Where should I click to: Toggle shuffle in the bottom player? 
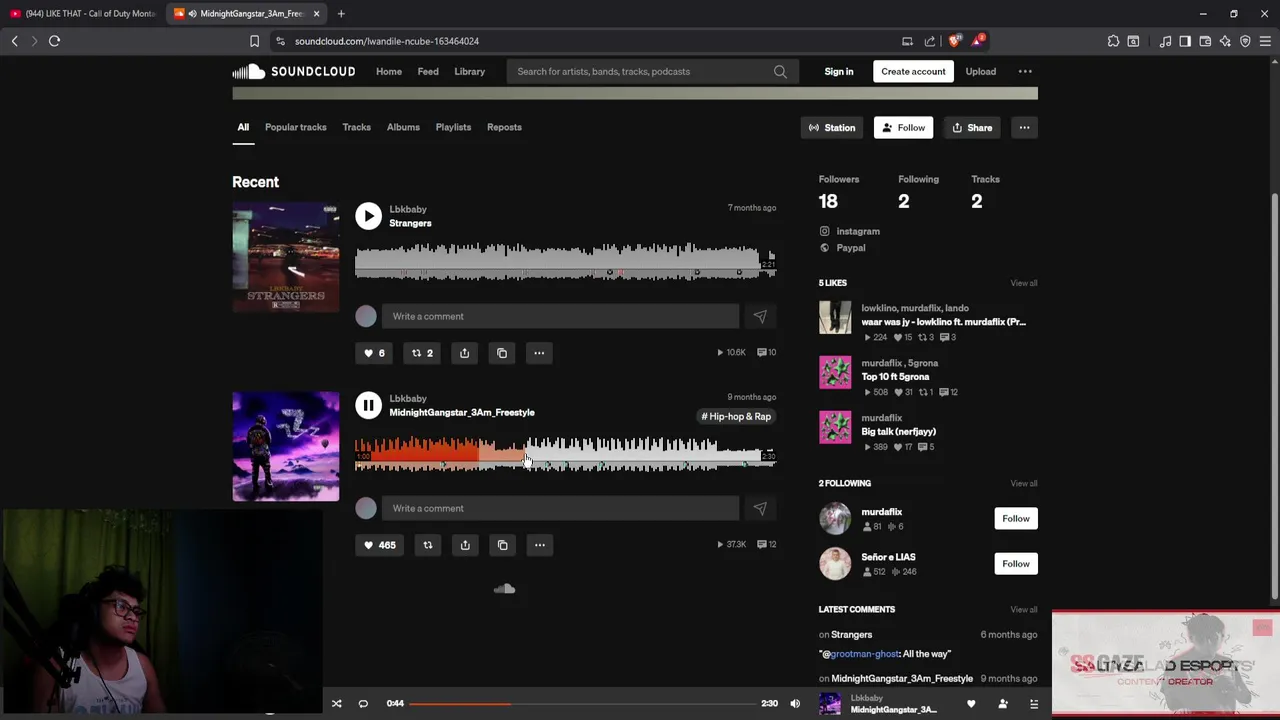coord(336,704)
